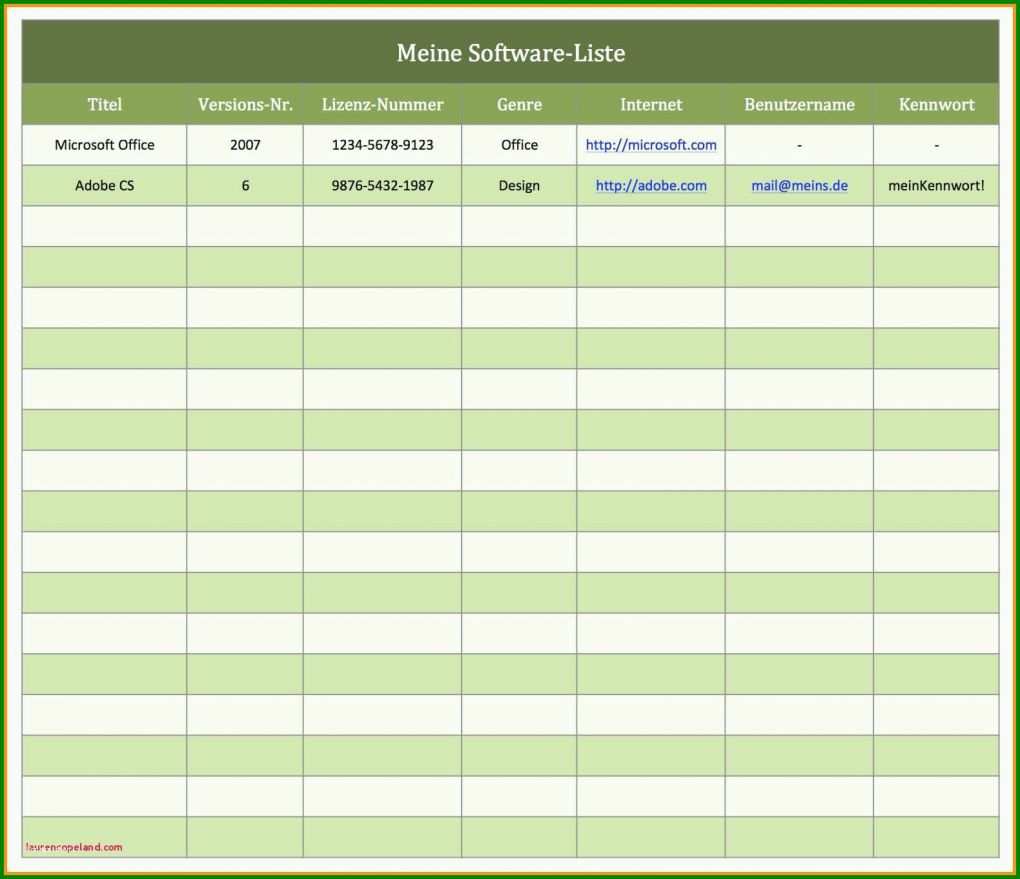
Task: Select the cell containing version 2007
Action: pos(245,145)
